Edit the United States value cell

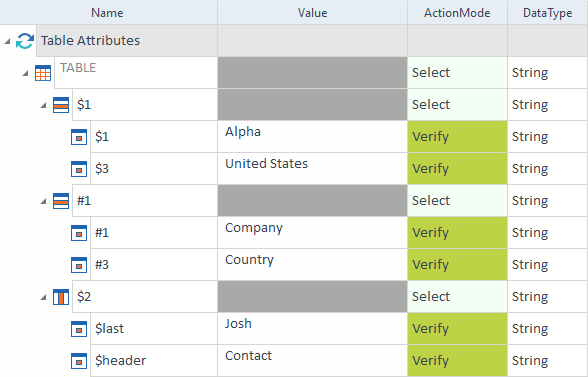click(312, 168)
